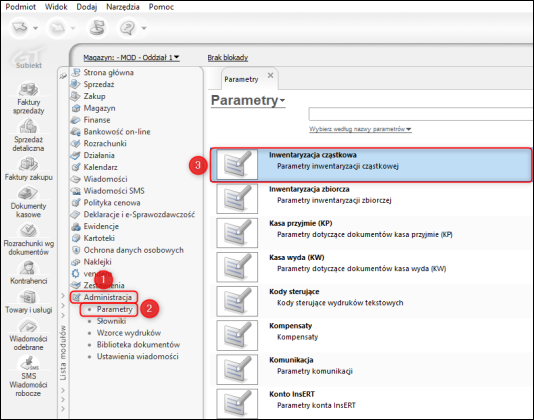Select Inwentaryzacja zbiorcza parameters entry
Viewport: 534px width, 420px height.
pos(371,199)
